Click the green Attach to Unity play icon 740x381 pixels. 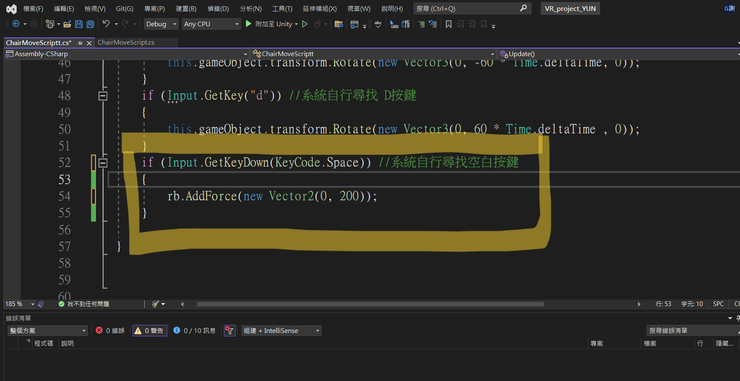click(249, 24)
